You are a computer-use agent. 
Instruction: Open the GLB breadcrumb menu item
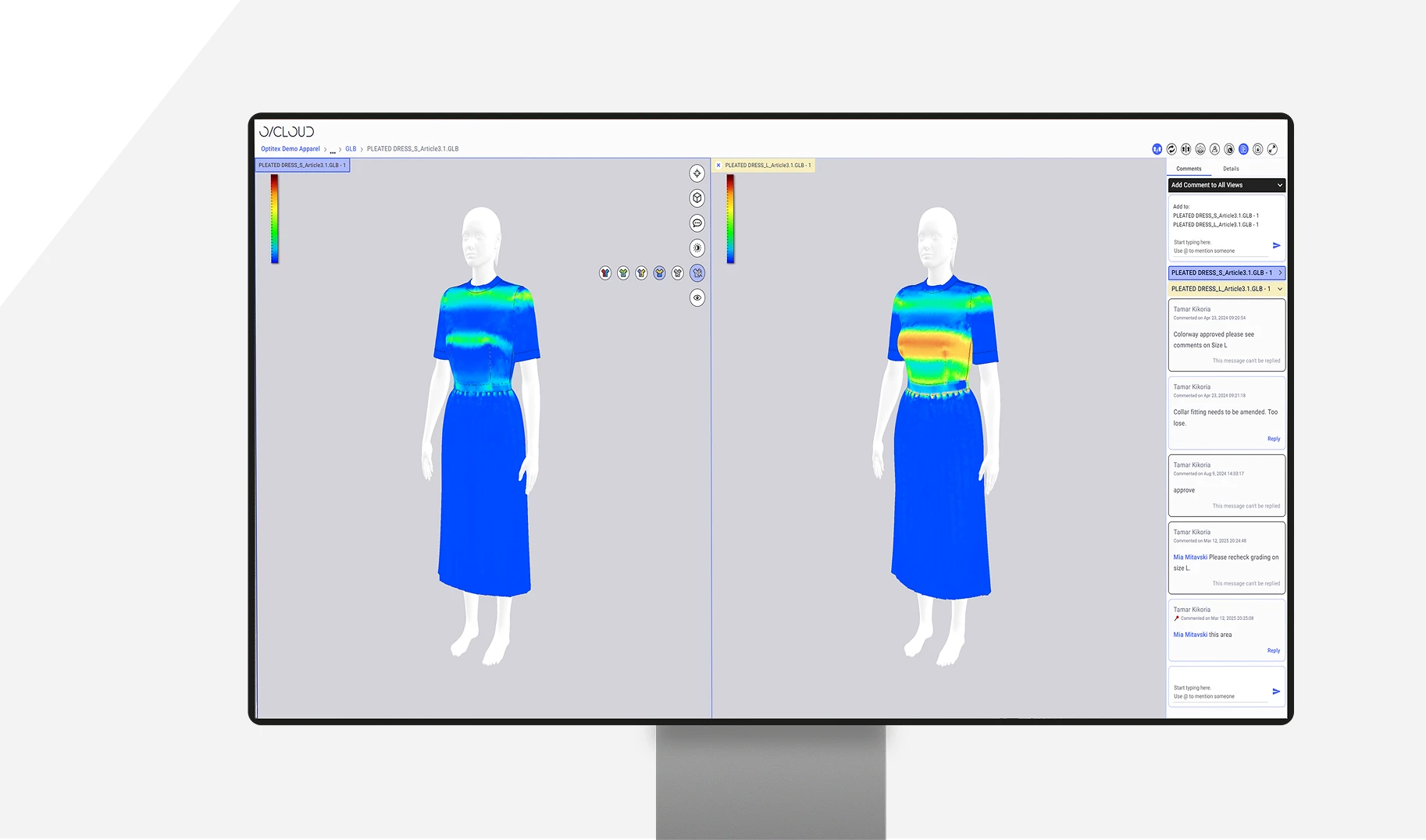(350, 148)
